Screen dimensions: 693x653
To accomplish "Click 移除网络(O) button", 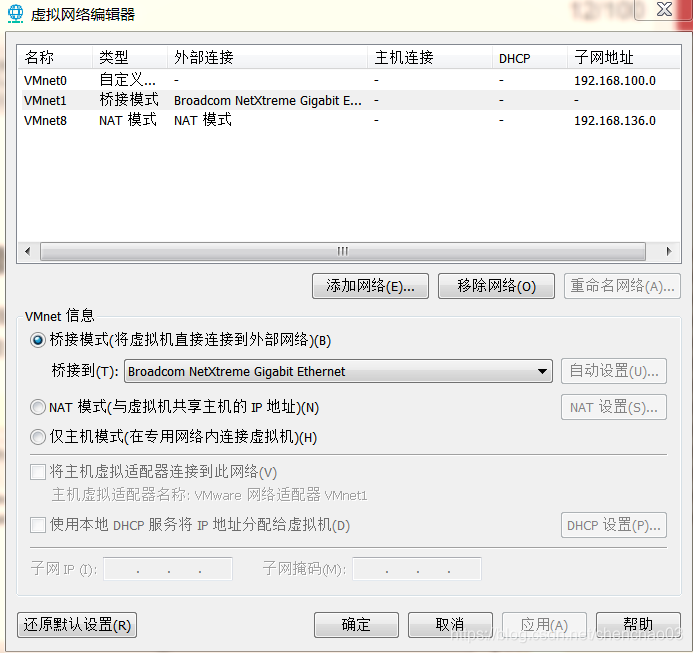I will [x=496, y=286].
